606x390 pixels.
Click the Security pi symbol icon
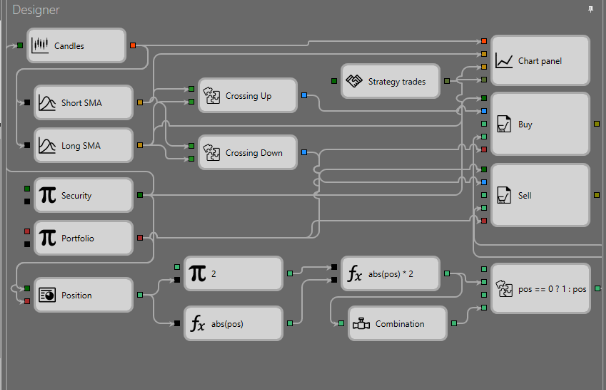(x=48, y=195)
